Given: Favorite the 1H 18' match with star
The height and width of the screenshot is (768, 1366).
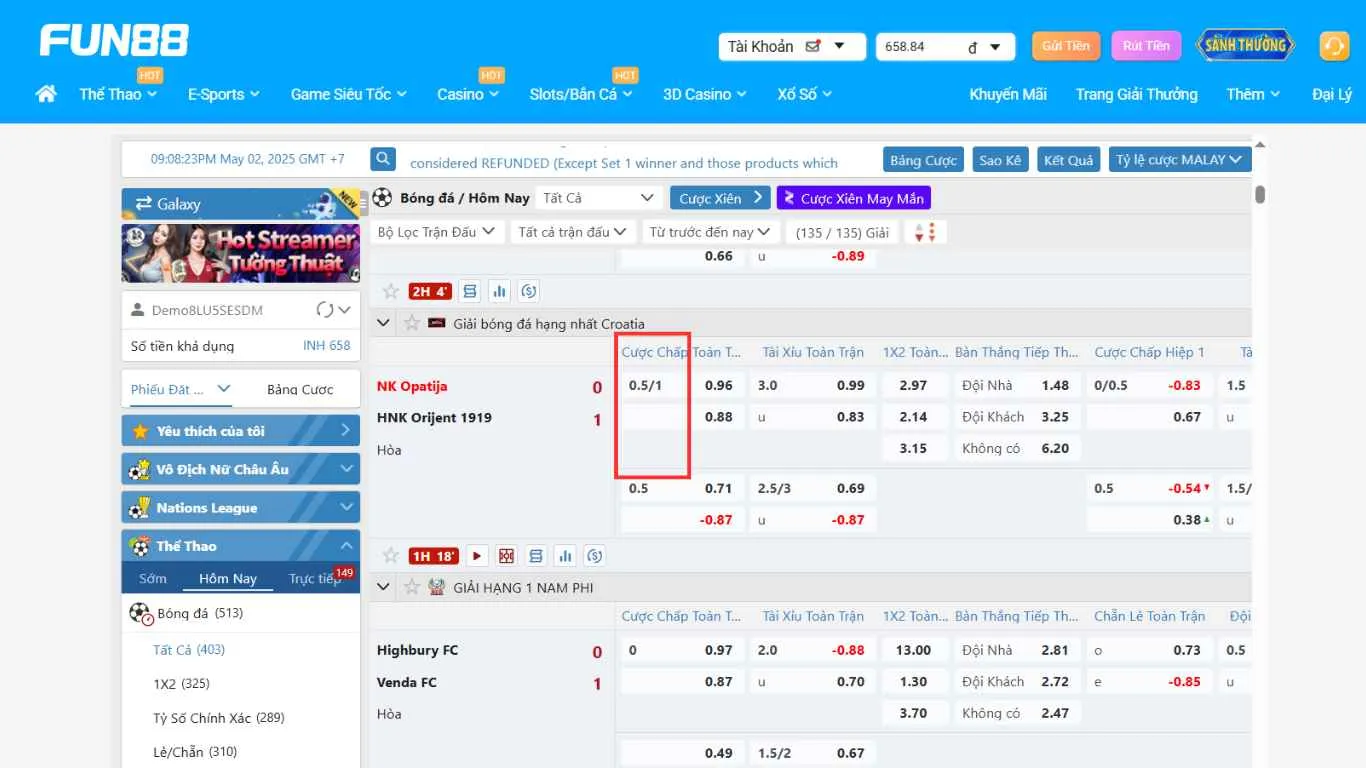Looking at the screenshot, I should tap(391, 555).
